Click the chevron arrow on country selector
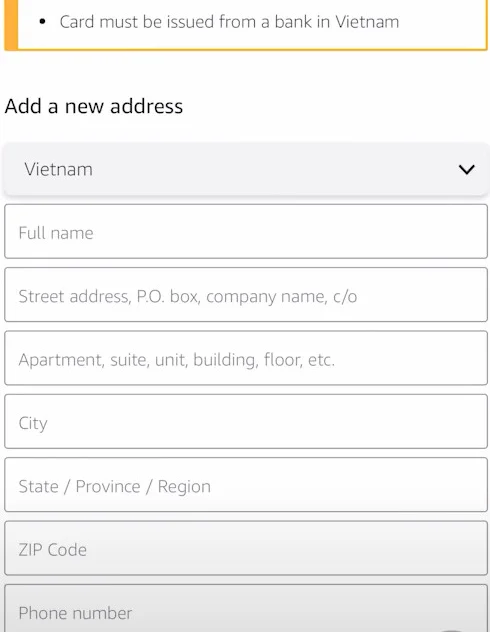The height and width of the screenshot is (632, 490). (x=466, y=169)
